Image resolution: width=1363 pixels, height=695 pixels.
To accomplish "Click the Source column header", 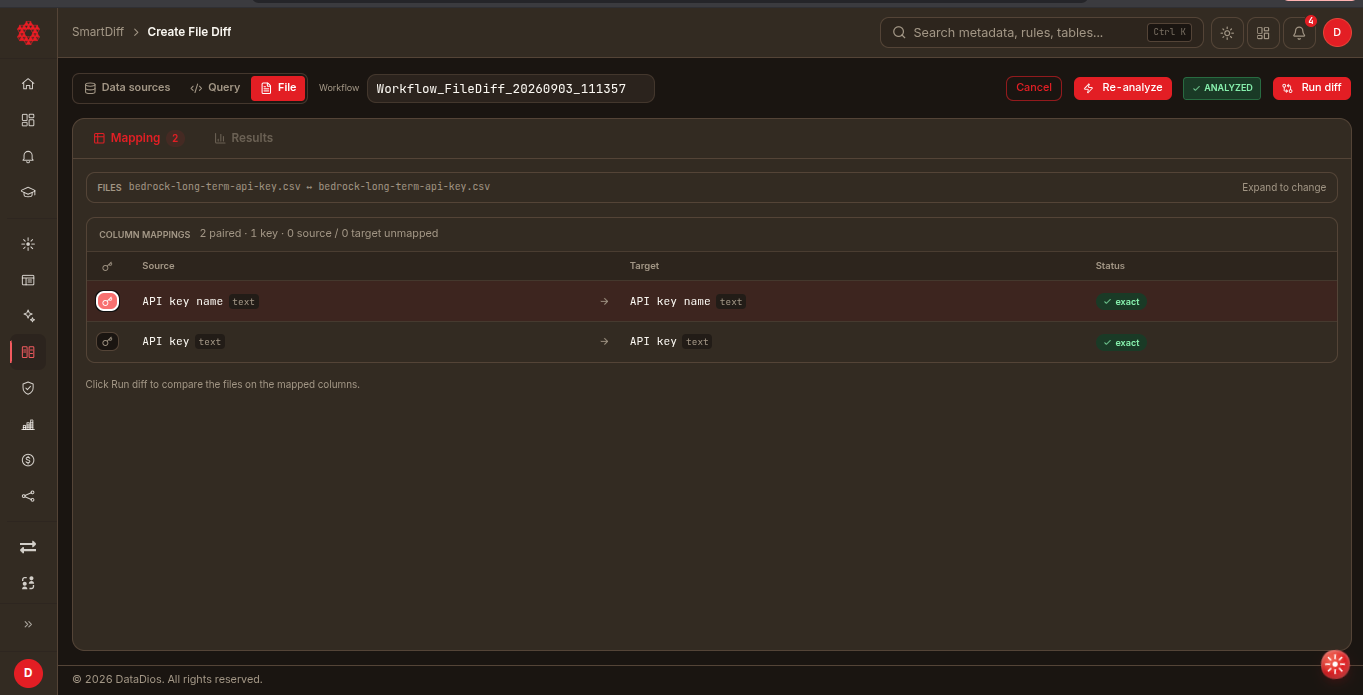I will tap(158, 266).
